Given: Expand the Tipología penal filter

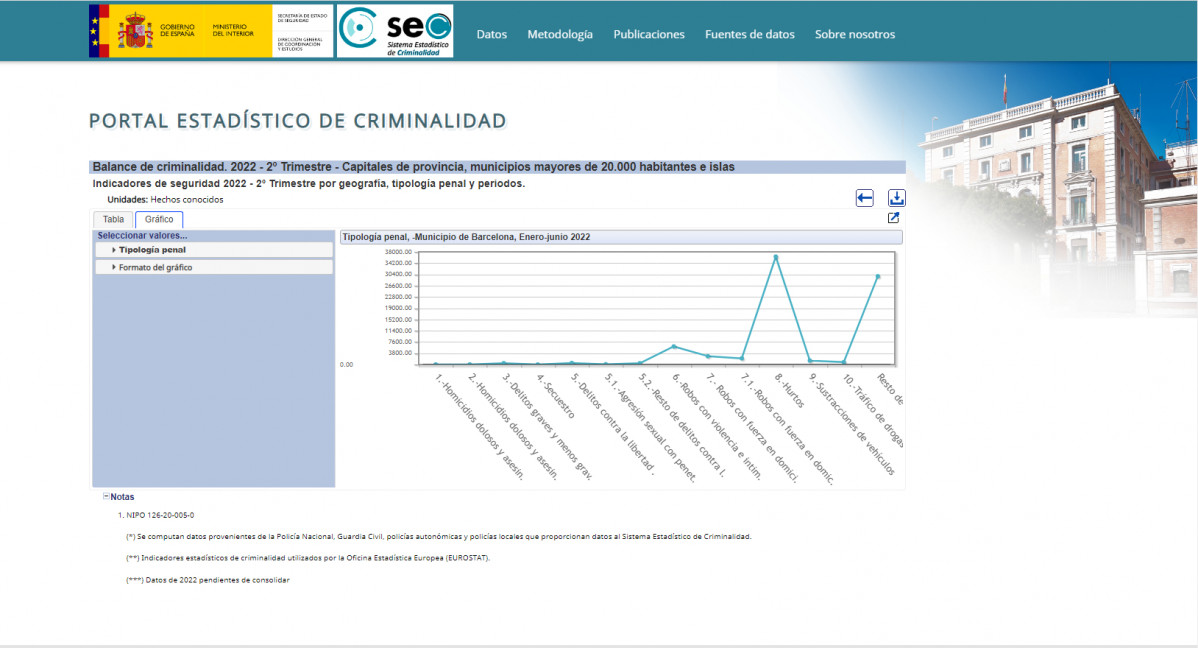Looking at the screenshot, I should [150, 249].
